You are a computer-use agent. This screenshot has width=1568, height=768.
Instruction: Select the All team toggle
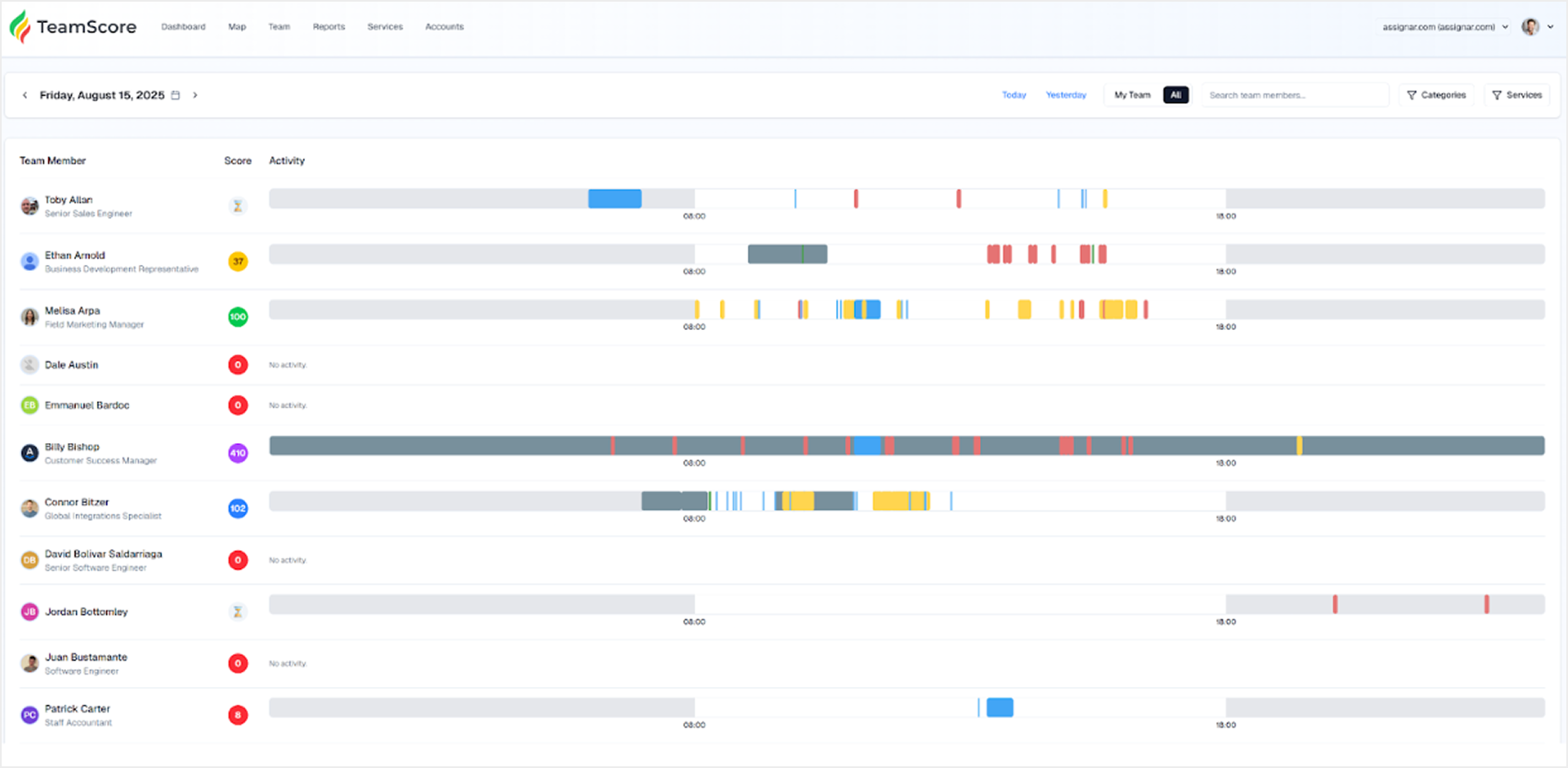click(1176, 95)
